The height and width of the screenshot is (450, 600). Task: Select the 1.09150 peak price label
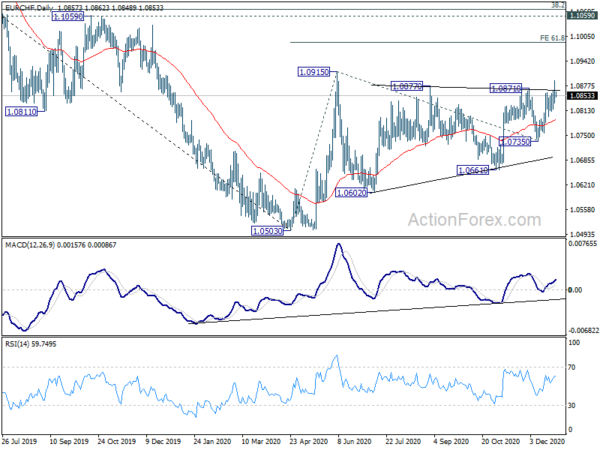click(x=314, y=72)
